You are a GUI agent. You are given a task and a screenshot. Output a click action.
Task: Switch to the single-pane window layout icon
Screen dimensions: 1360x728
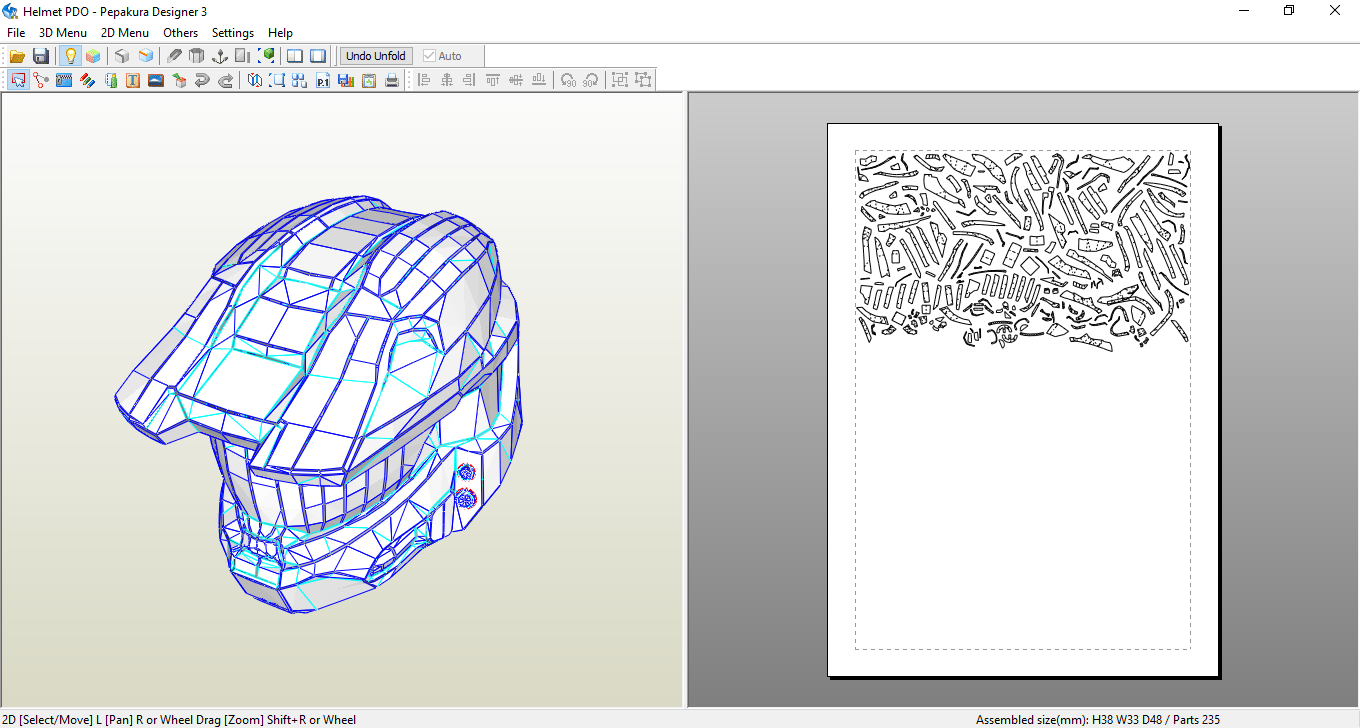coord(318,56)
